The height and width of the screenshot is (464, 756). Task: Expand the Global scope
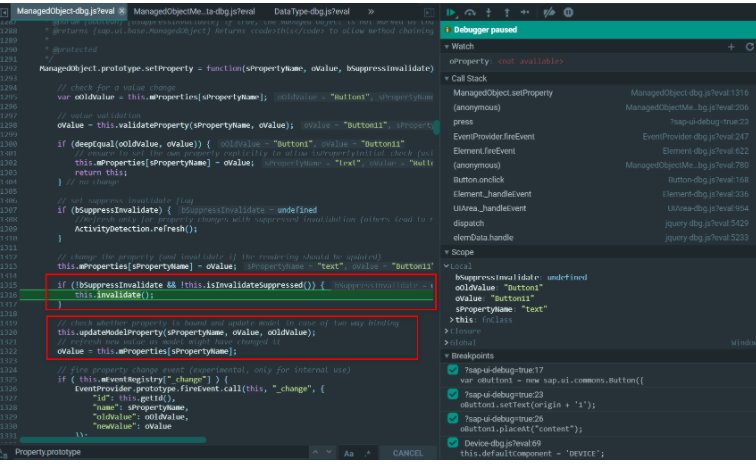tap(446, 343)
